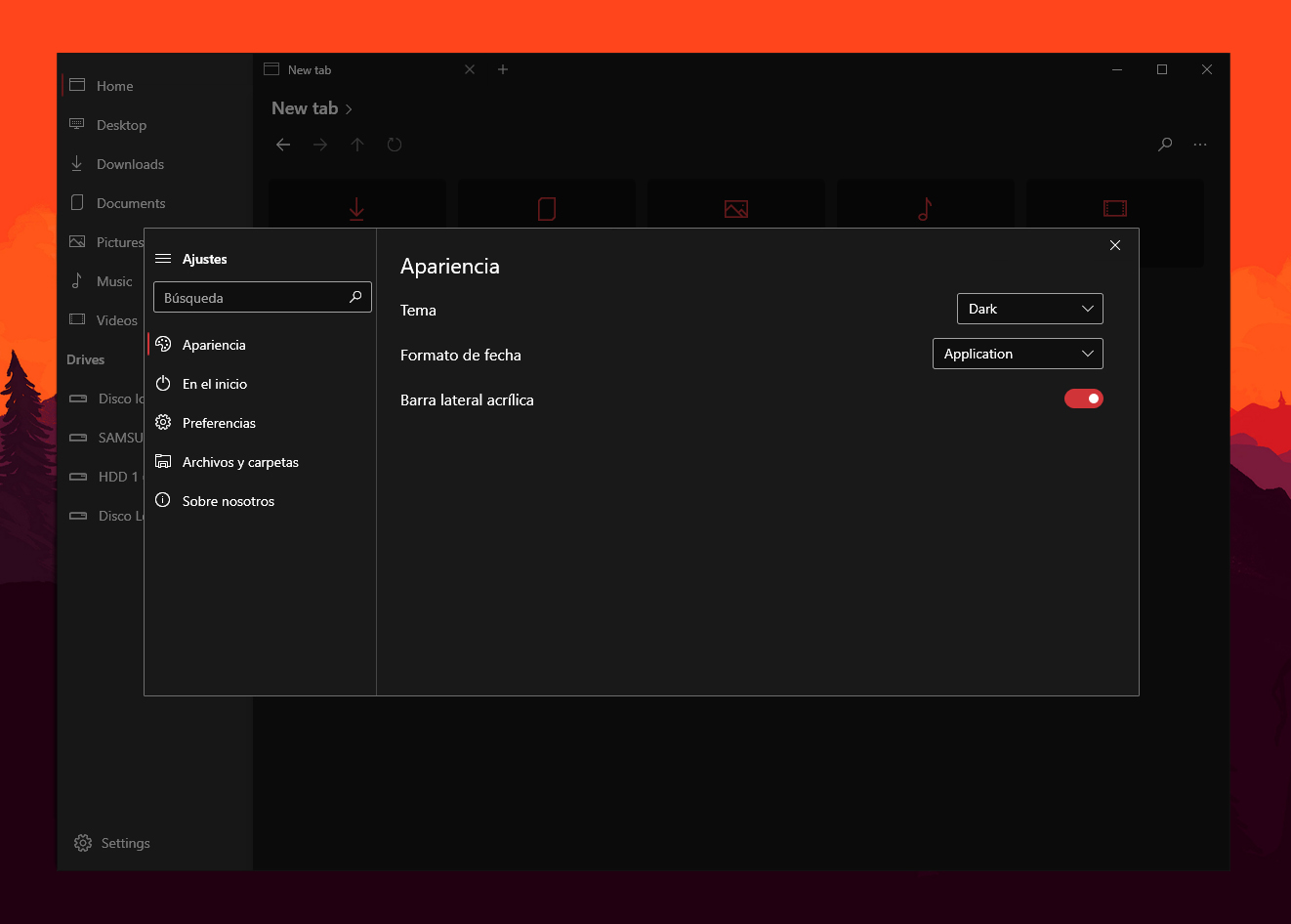Disable the "Barra lateral acrílica" toggle
This screenshot has width=1291, height=924.
coord(1084,399)
